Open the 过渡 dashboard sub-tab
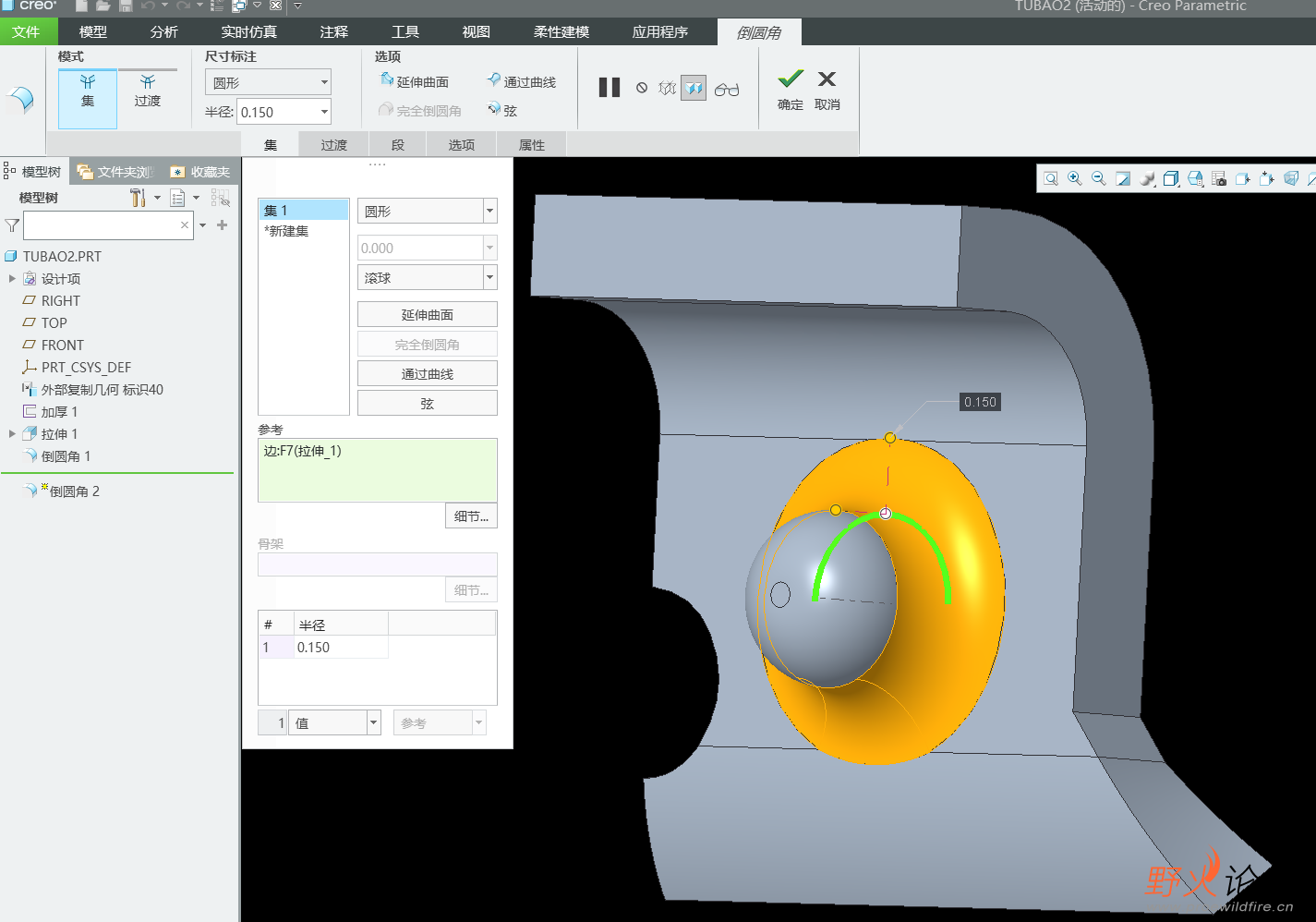The image size is (1316, 922). [x=334, y=144]
